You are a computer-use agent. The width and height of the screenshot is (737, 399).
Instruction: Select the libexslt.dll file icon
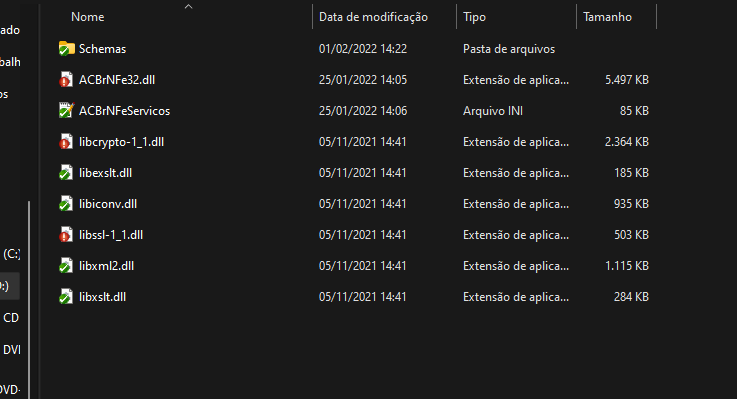(66, 172)
